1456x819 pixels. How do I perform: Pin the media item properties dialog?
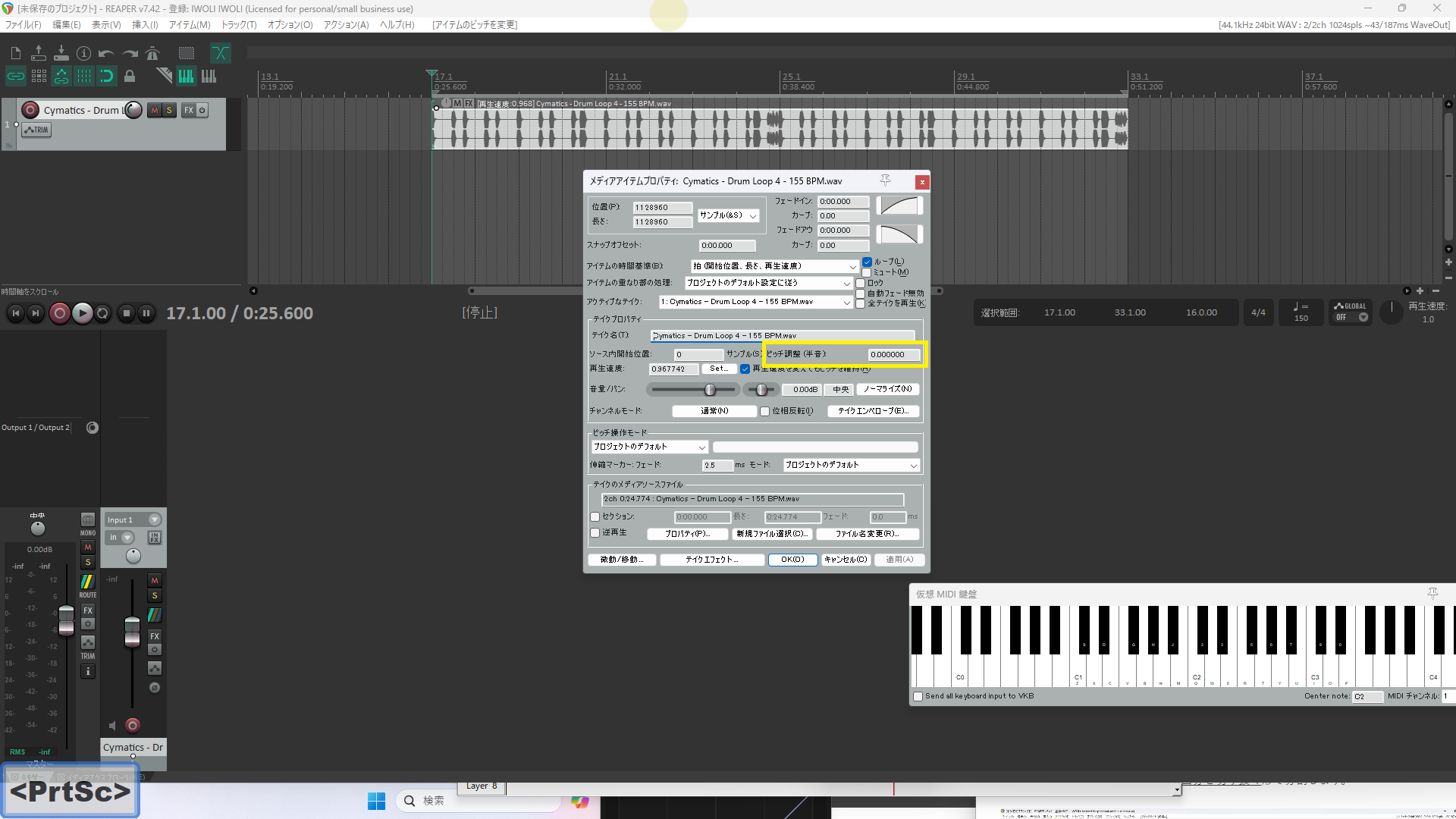[885, 180]
